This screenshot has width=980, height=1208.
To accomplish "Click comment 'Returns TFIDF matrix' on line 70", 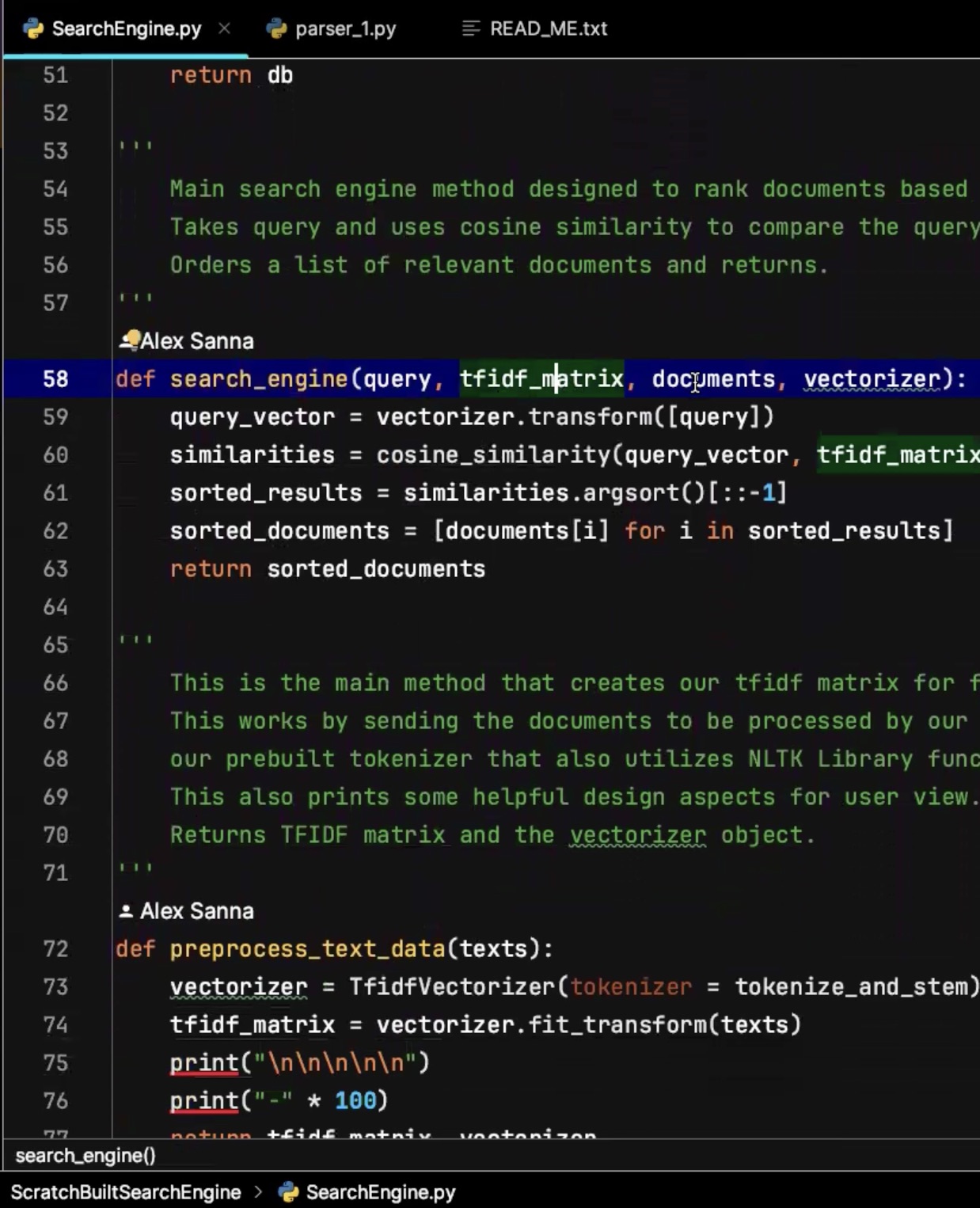I will [492, 834].
